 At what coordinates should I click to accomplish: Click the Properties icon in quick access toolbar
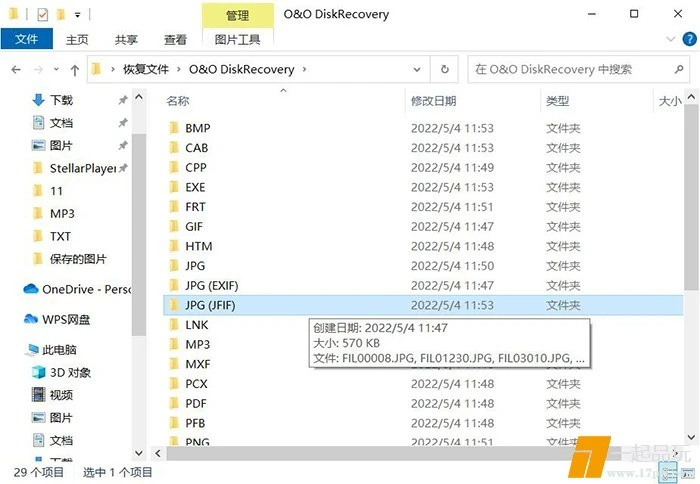click(x=42, y=15)
